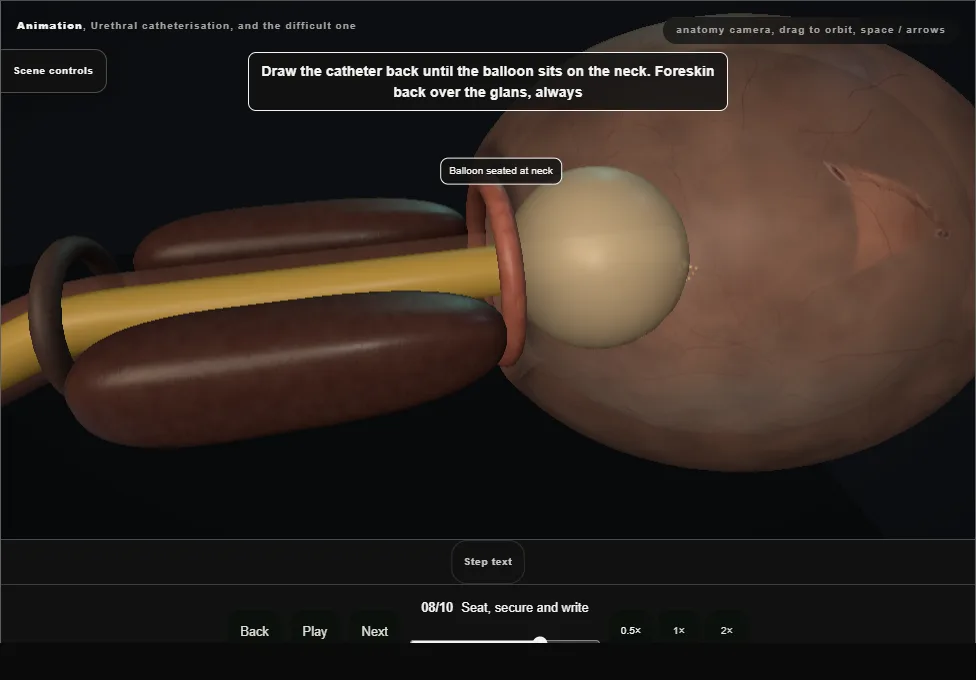Click the 'Draw the catheter back' instruction box
976x680 pixels.
pos(488,82)
